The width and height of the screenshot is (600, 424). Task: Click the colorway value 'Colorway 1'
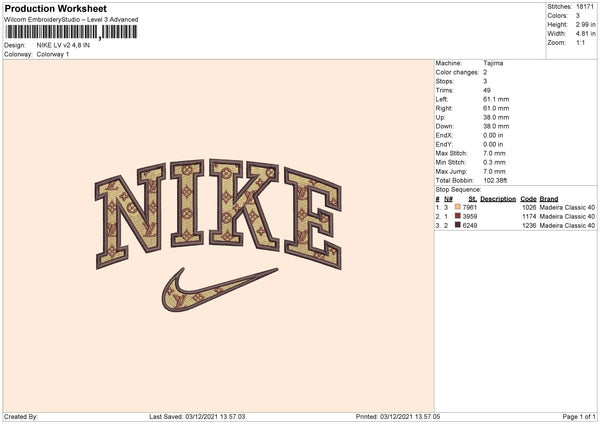tap(53, 54)
